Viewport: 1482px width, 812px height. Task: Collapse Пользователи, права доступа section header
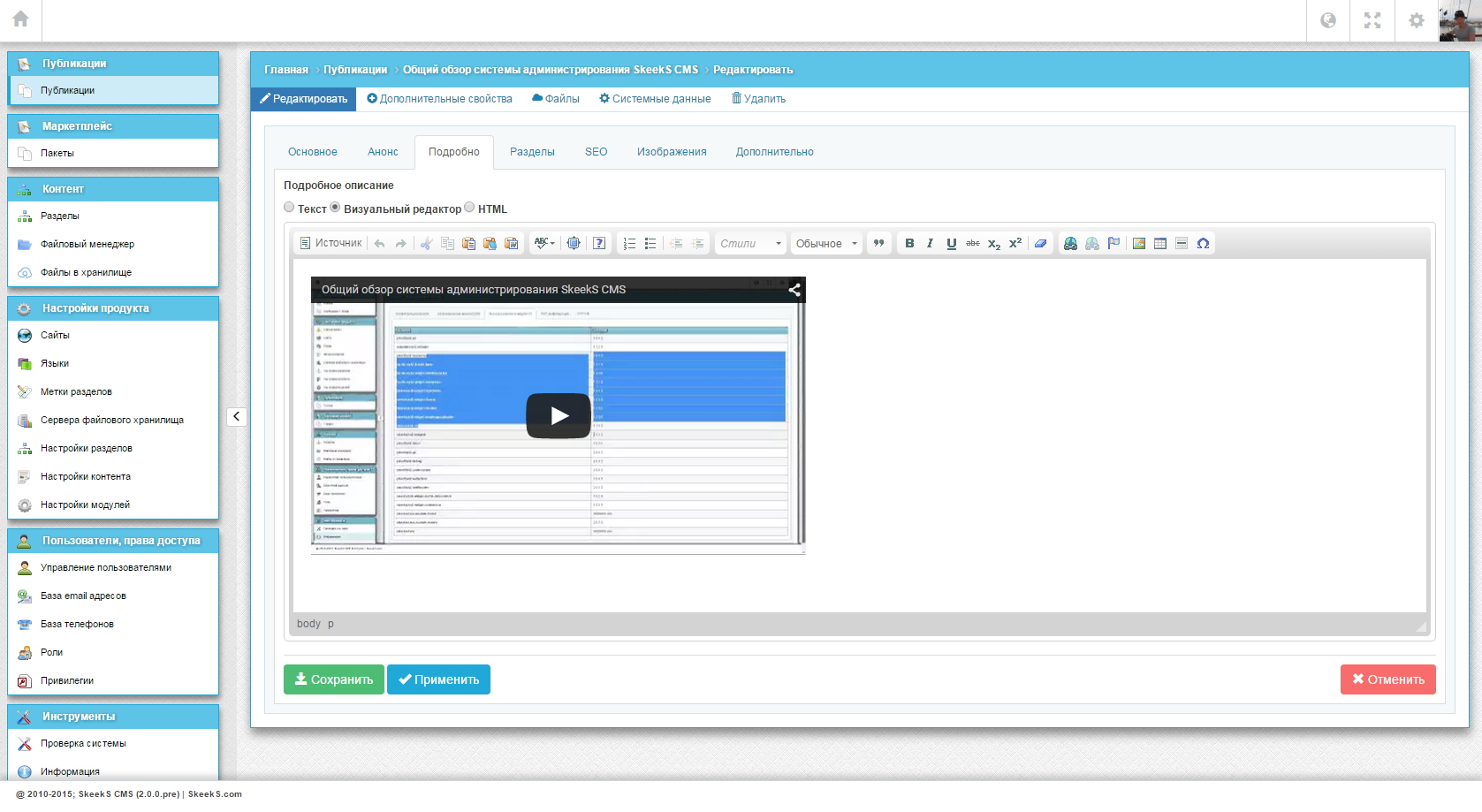[113, 541]
